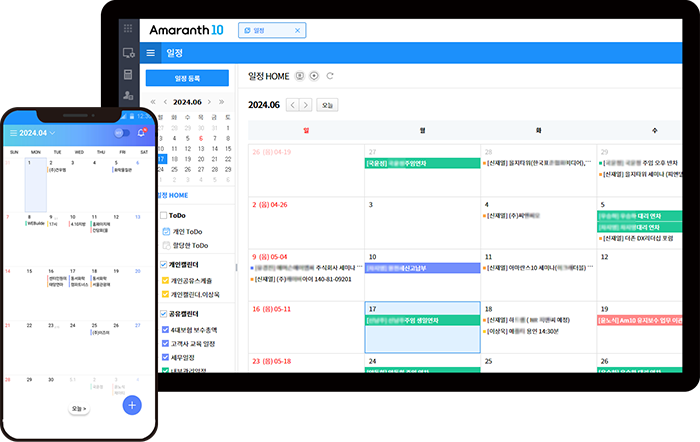
Task: Open the green 생일연차 event on June 17
Action: pos(422,320)
